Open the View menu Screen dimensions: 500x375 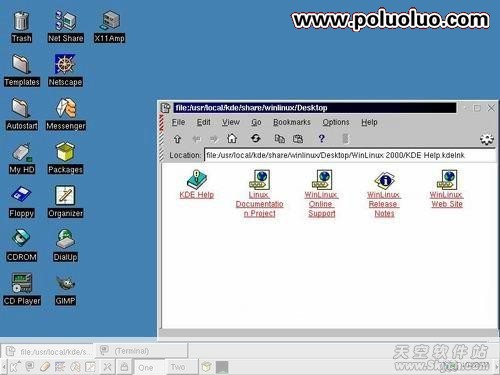click(231, 122)
